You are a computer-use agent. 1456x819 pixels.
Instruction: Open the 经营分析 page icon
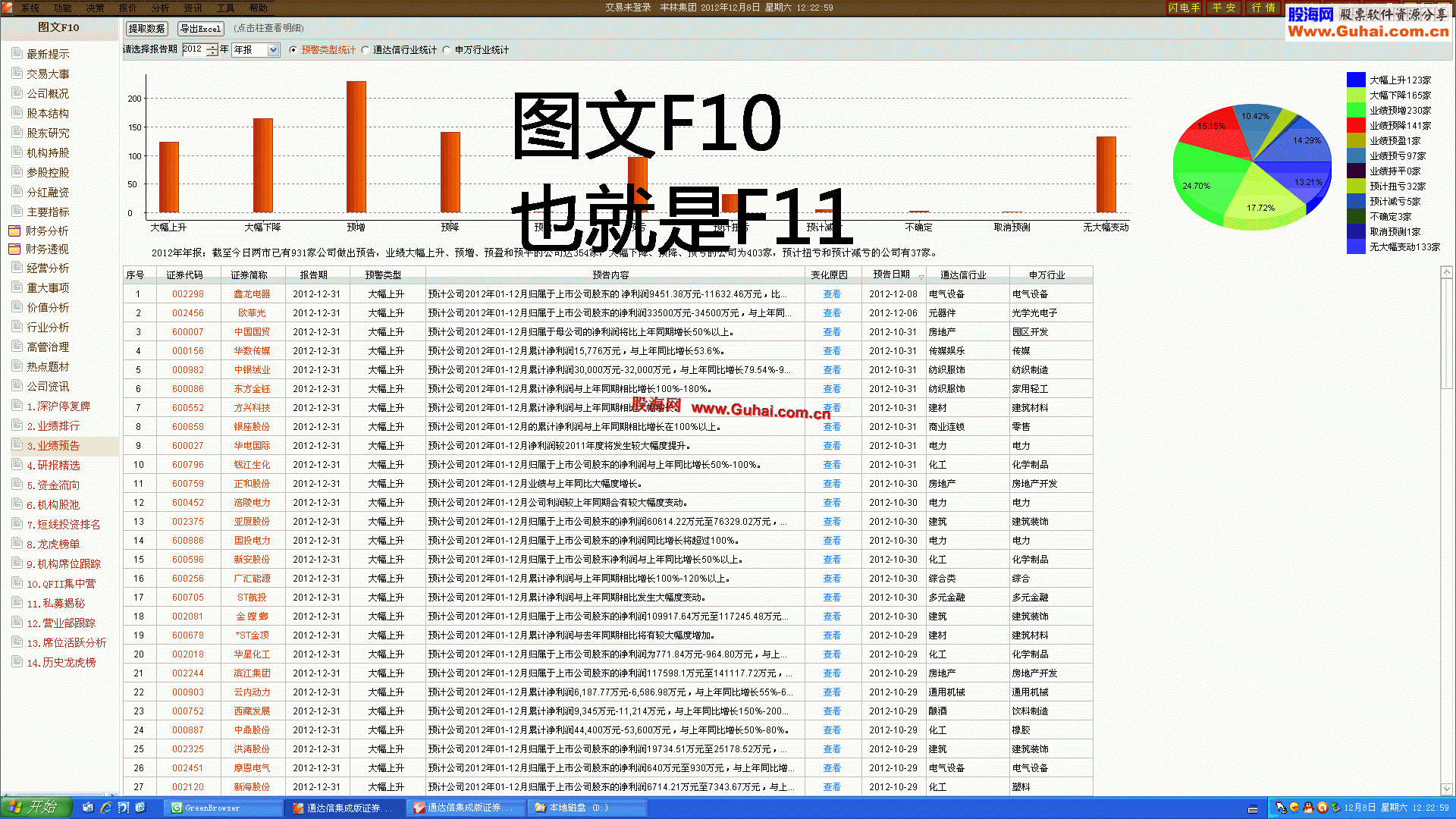point(17,267)
